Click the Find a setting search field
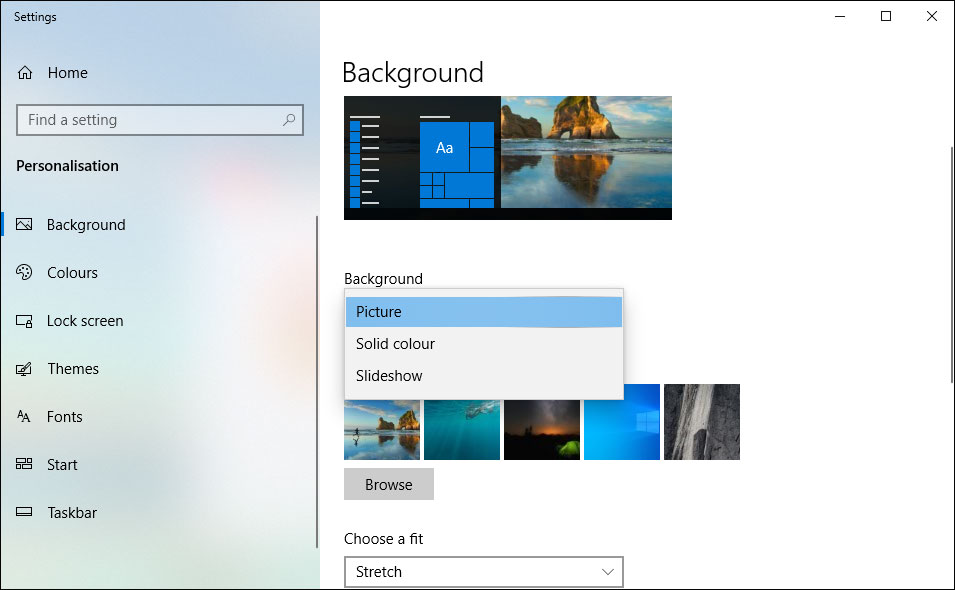The width and height of the screenshot is (955, 590). pyautogui.click(x=150, y=120)
